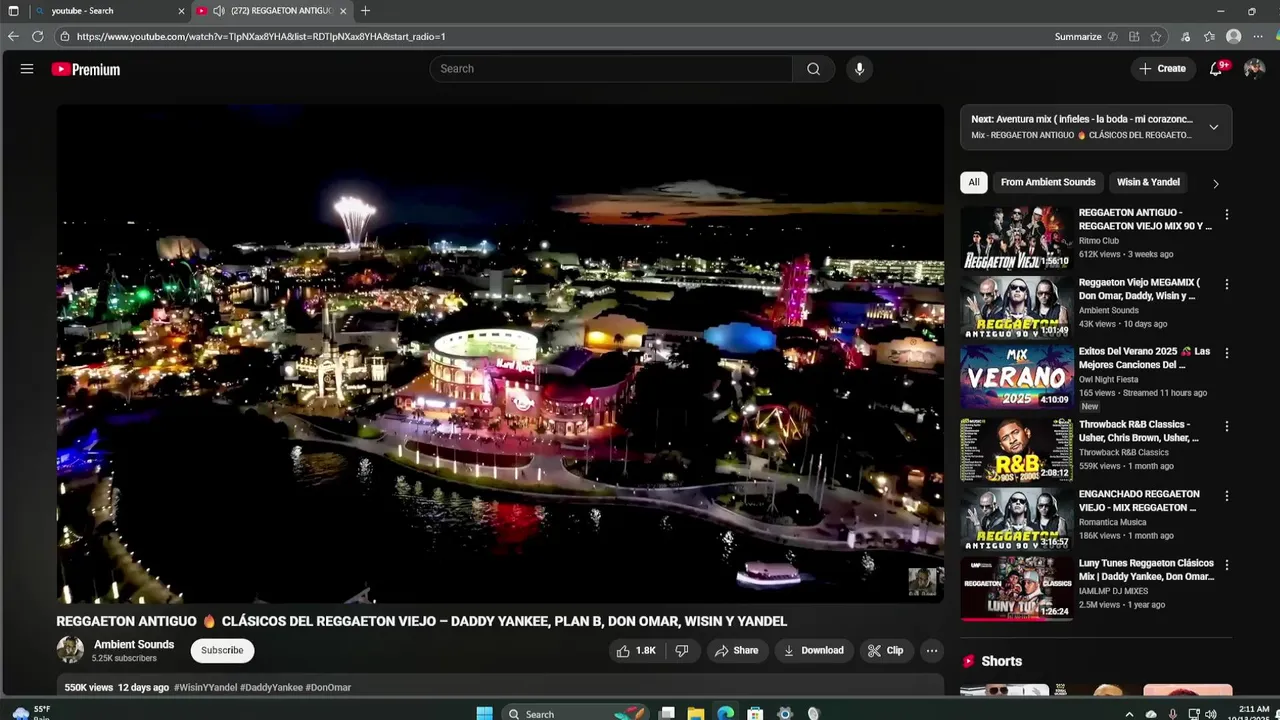Open Microsoft Store from taskbar

[756, 713]
